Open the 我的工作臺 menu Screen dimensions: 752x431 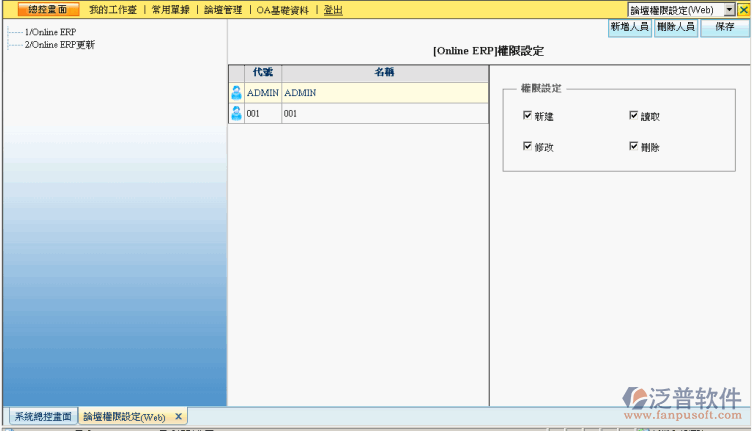(112, 10)
